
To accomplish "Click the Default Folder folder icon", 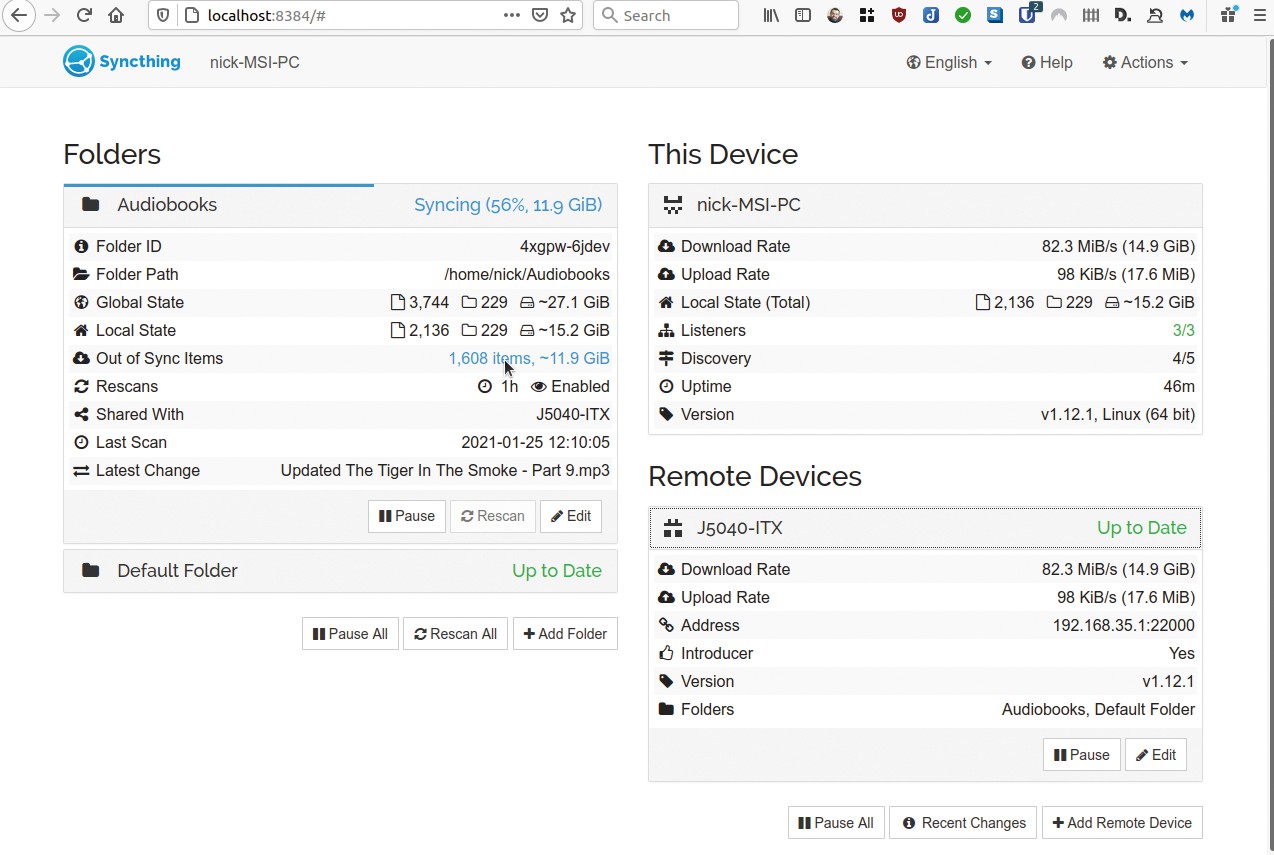I will click(91, 571).
